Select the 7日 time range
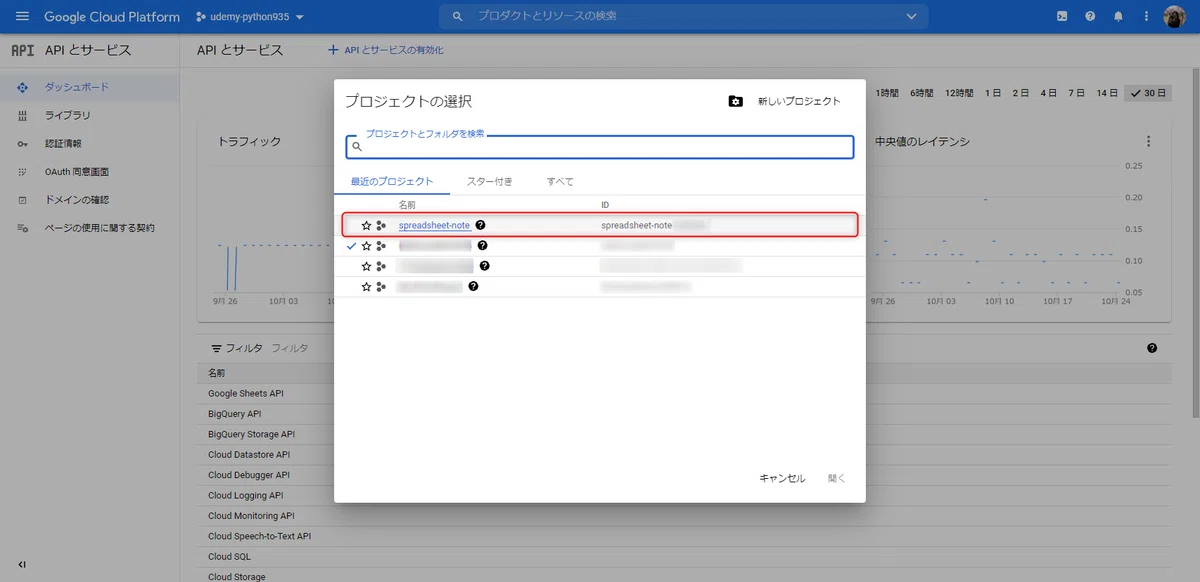Image resolution: width=1200 pixels, height=582 pixels. click(x=1077, y=93)
